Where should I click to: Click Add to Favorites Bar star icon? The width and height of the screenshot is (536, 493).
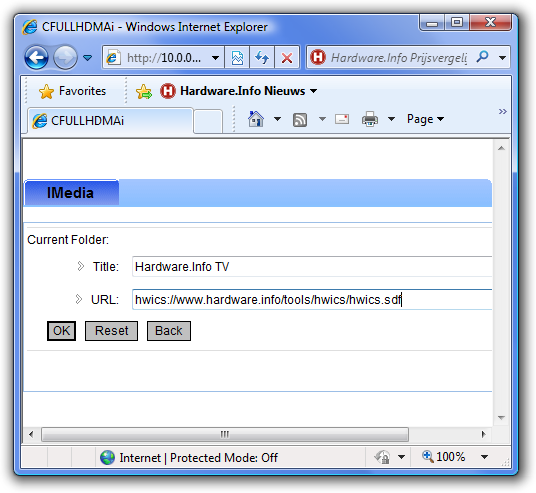pyautogui.click(x=144, y=91)
